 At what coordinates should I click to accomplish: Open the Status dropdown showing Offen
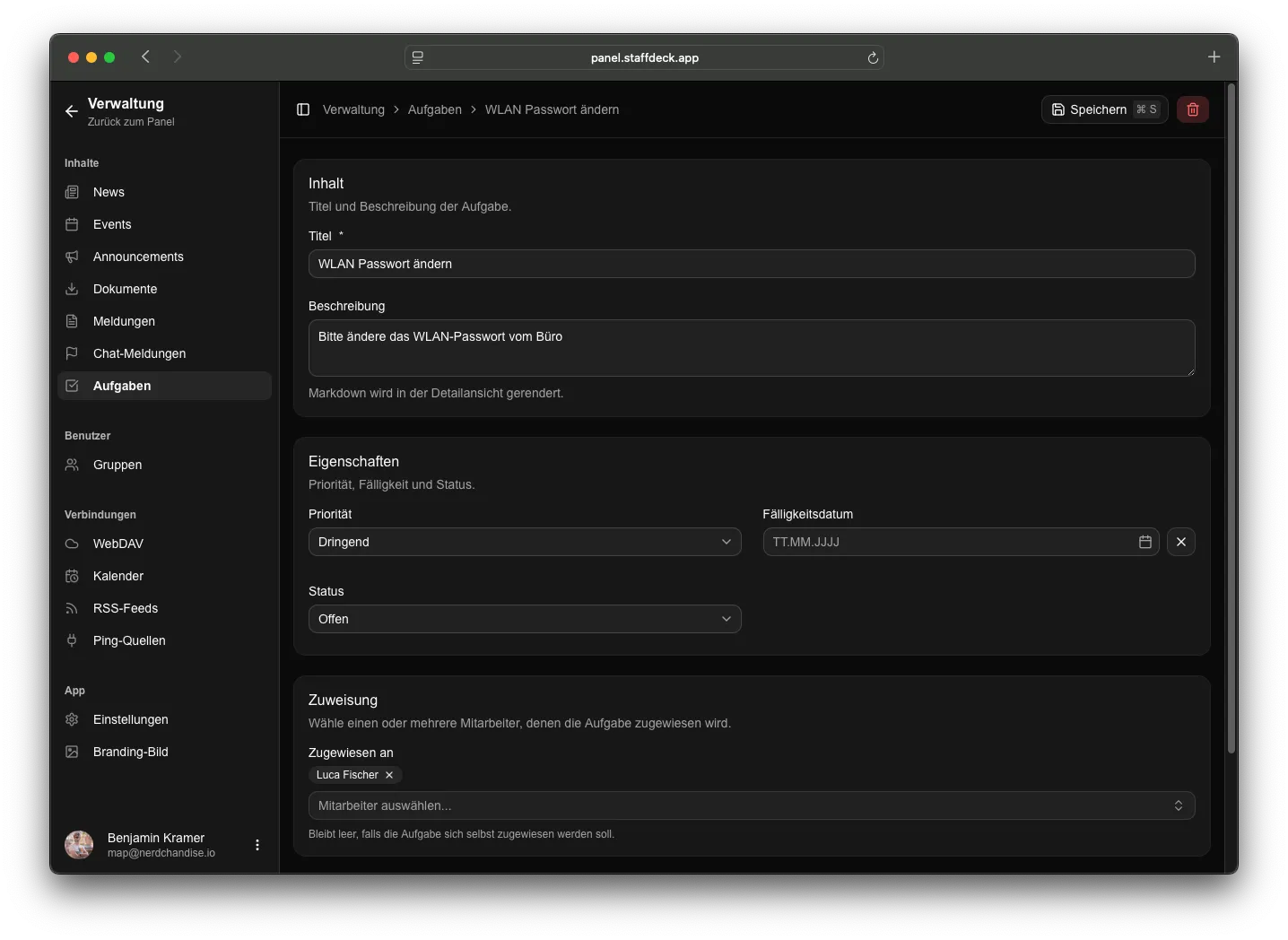point(525,619)
